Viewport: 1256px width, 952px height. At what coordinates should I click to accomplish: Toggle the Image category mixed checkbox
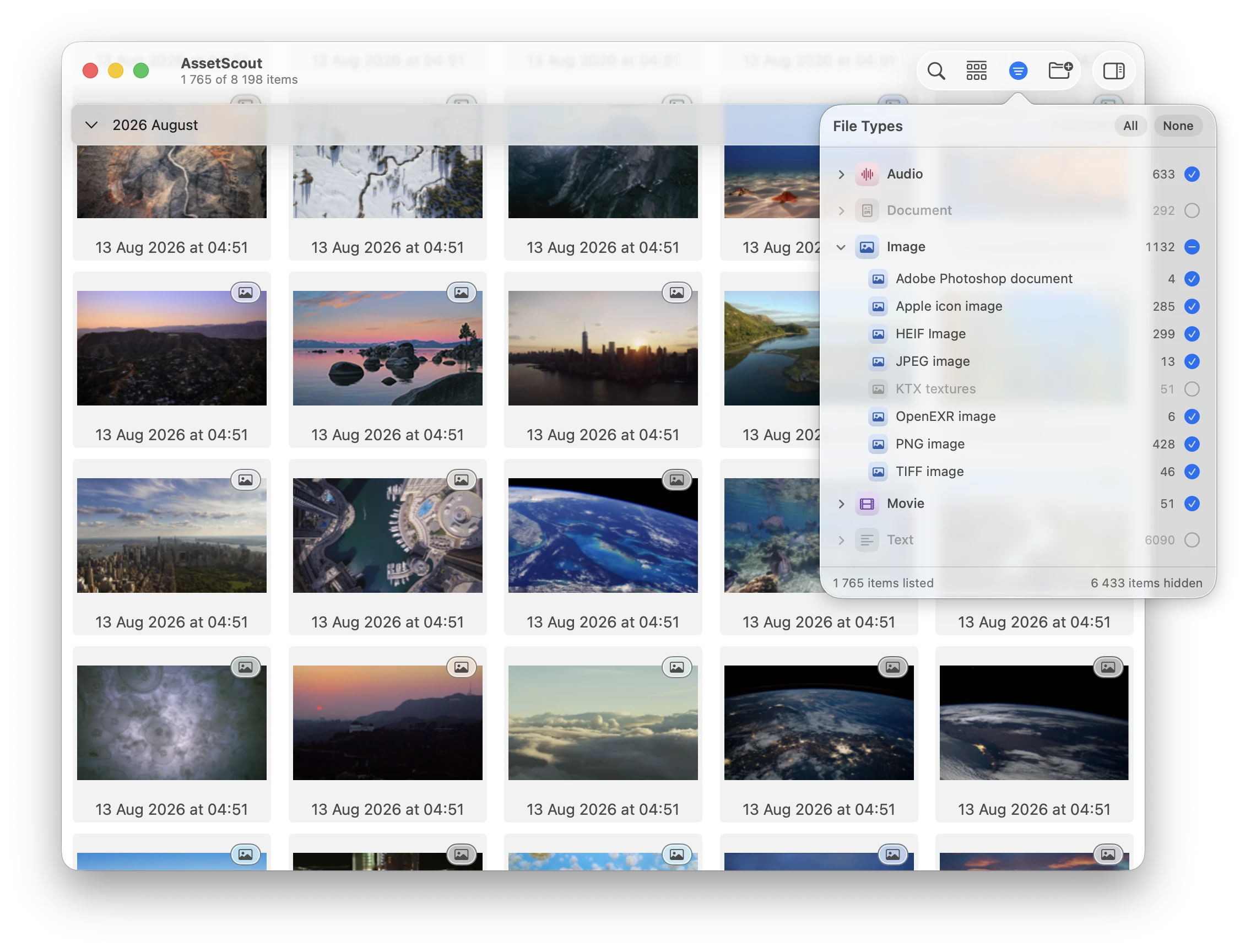point(1192,247)
